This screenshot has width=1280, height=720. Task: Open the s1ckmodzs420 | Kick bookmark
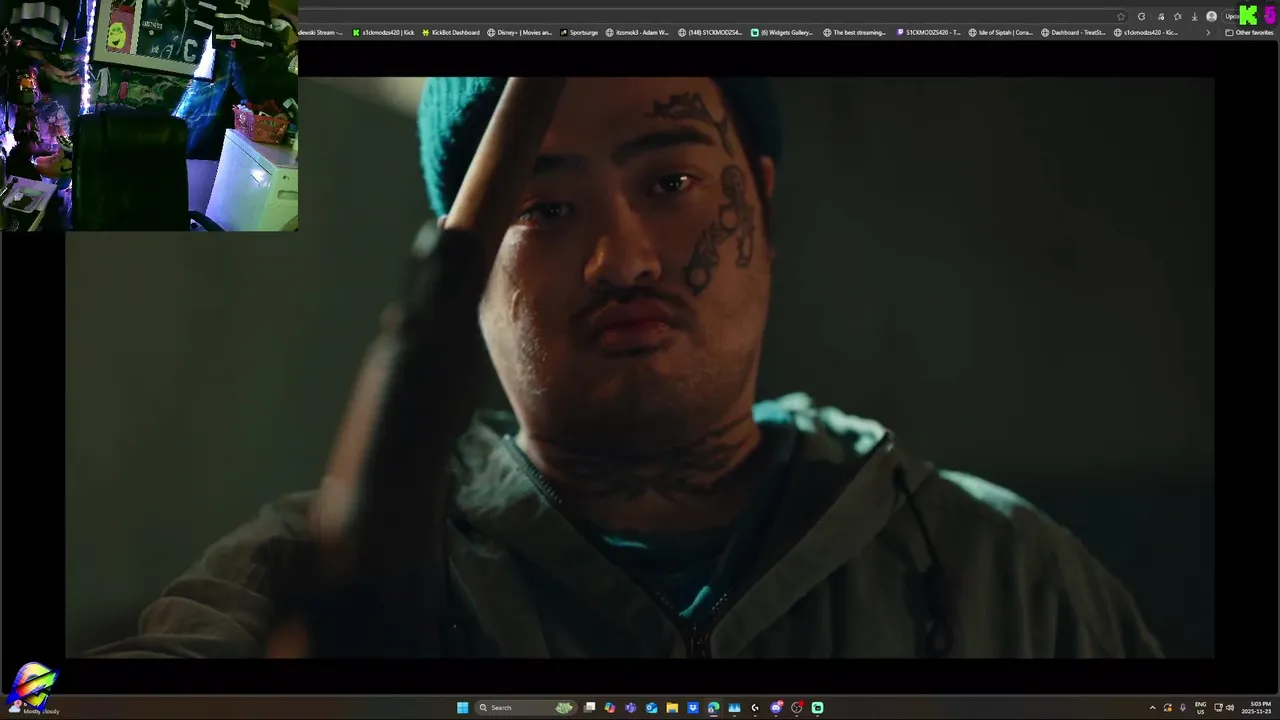coord(383,32)
